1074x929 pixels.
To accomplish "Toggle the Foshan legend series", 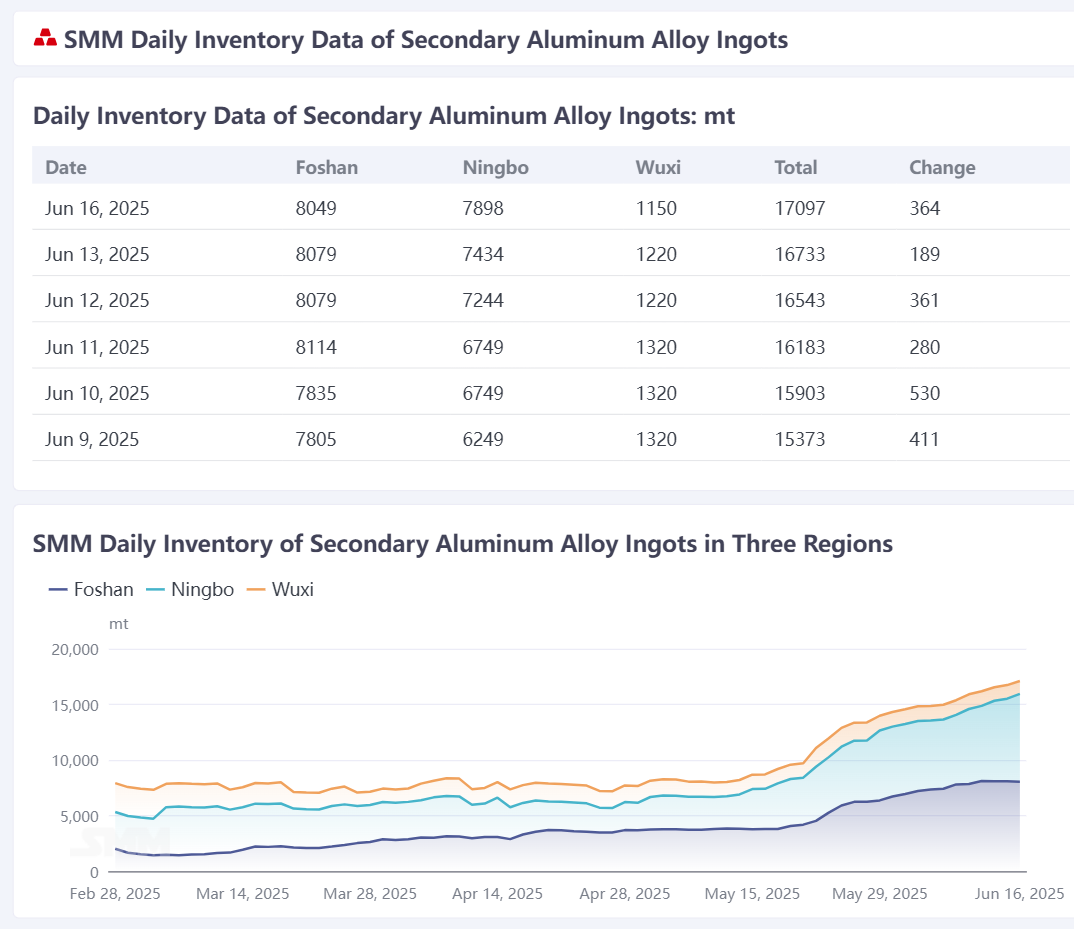I will click(x=91, y=589).
